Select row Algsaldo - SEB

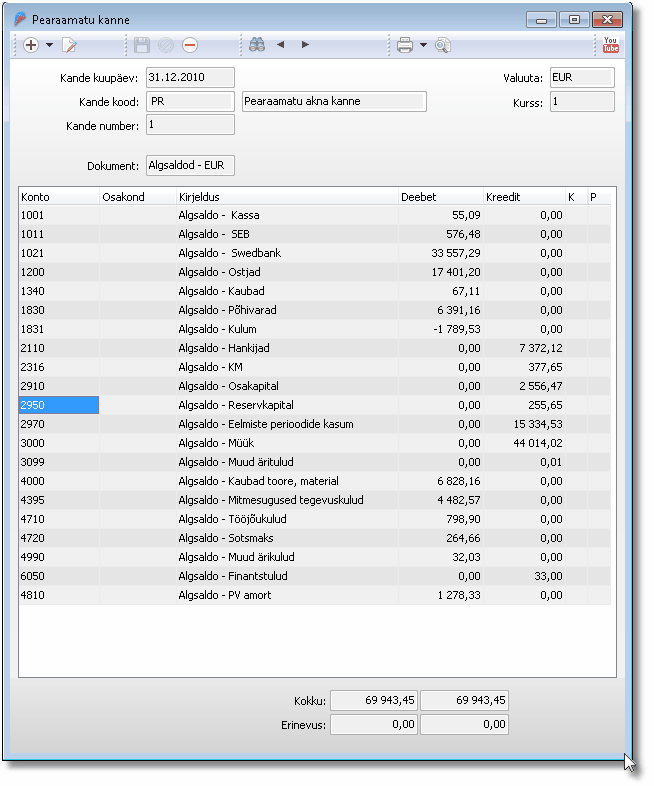click(315, 234)
